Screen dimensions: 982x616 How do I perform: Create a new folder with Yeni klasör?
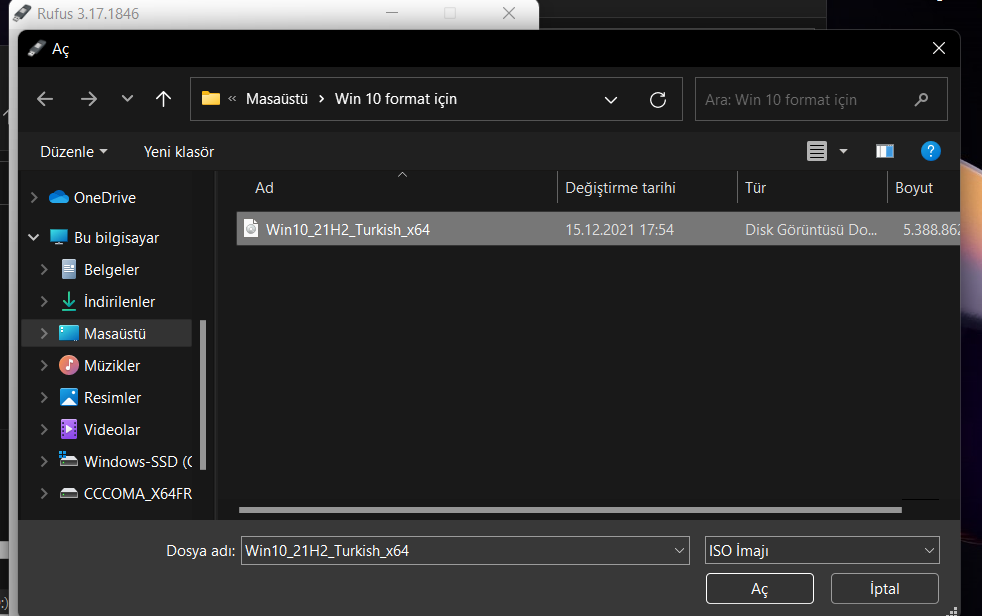tap(178, 151)
